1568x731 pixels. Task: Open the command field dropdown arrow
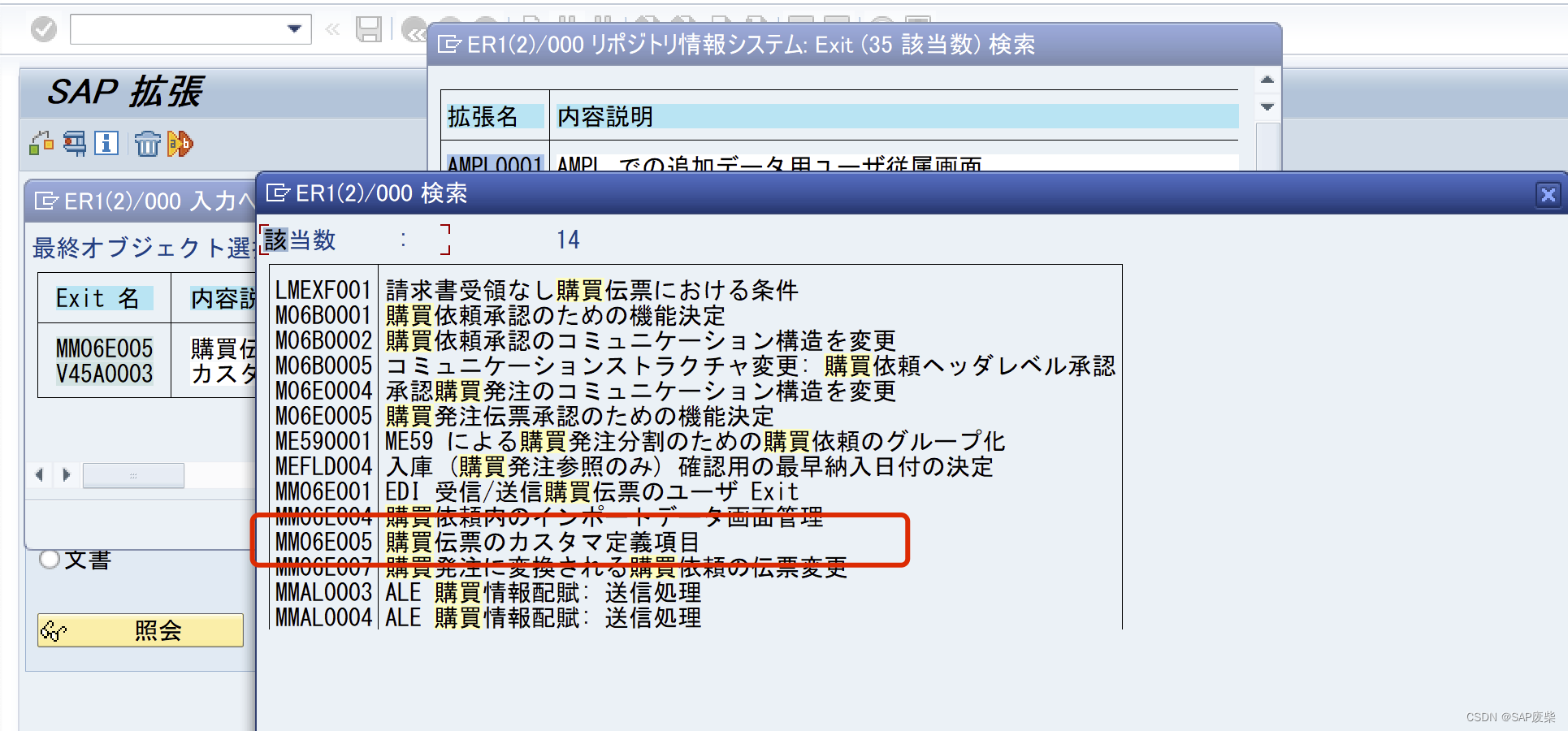(294, 30)
